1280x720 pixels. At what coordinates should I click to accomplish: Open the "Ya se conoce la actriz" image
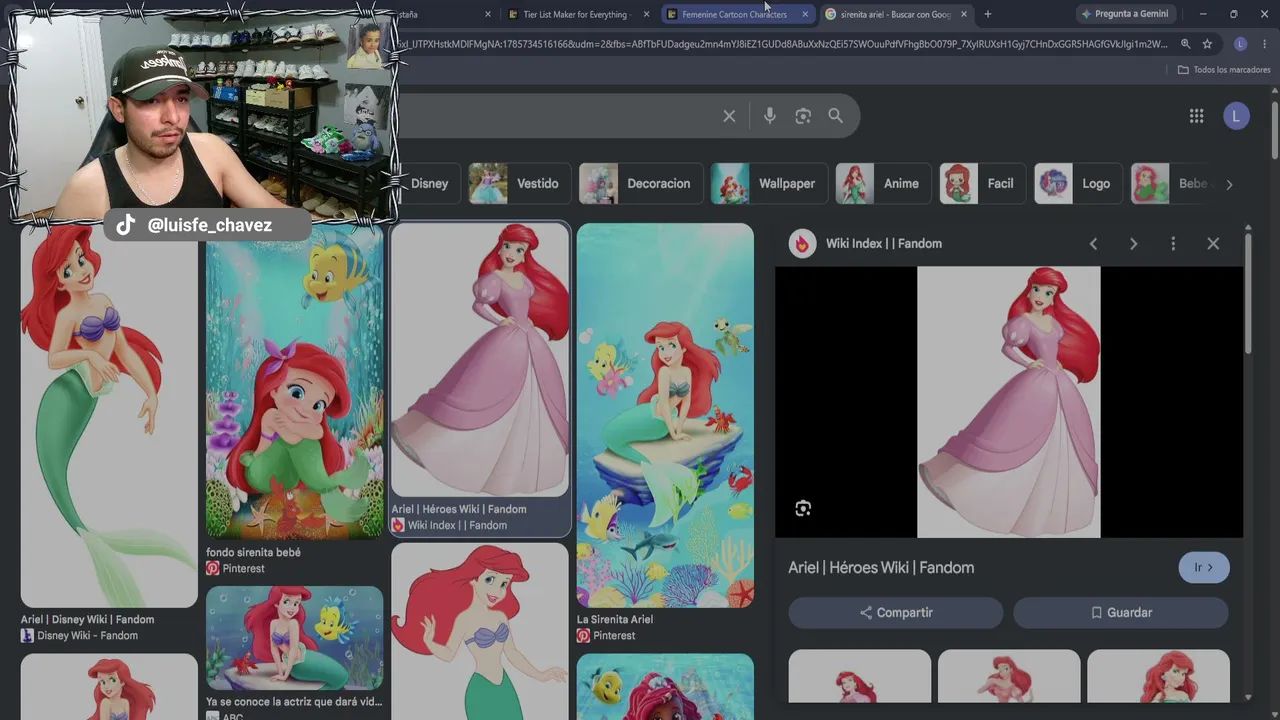(294, 638)
